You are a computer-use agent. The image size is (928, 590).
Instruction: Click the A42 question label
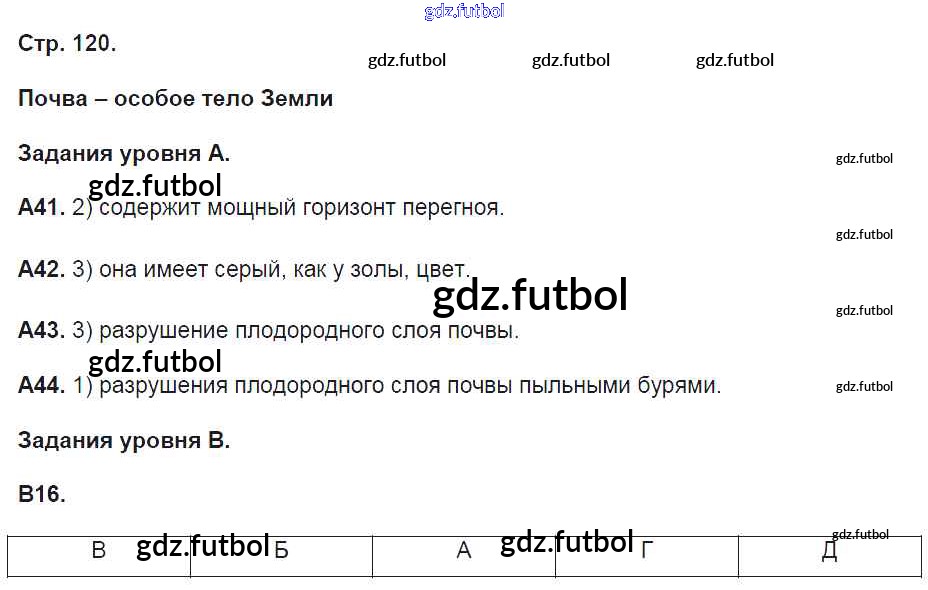pyautogui.click(x=42, y=270)
